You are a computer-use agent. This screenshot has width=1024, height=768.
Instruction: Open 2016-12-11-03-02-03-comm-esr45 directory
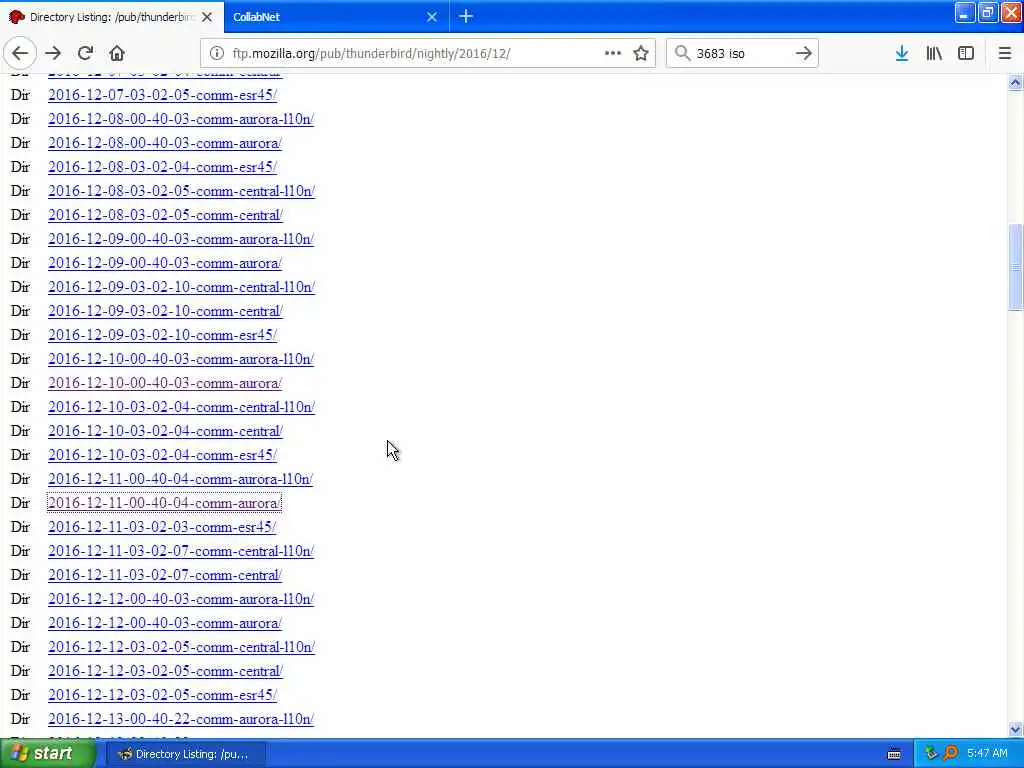(162, 527)
